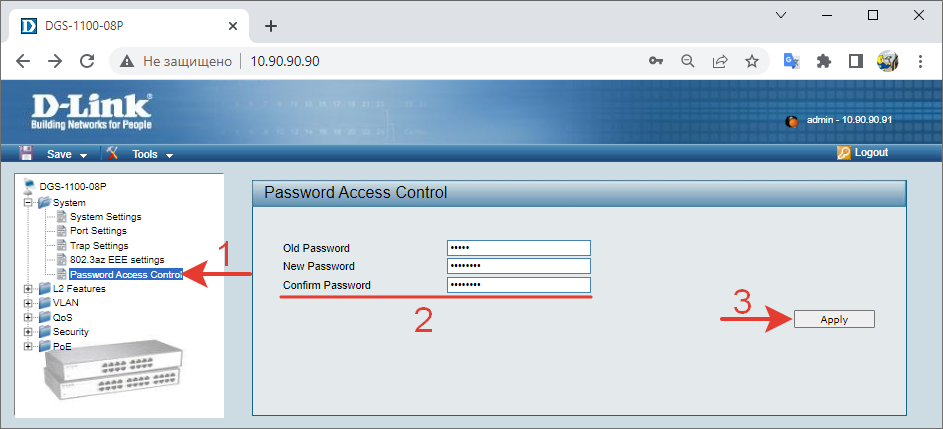Expand the VLAN tree node
The width and height of the screenshot is (943, 429).
pos(28,302)
